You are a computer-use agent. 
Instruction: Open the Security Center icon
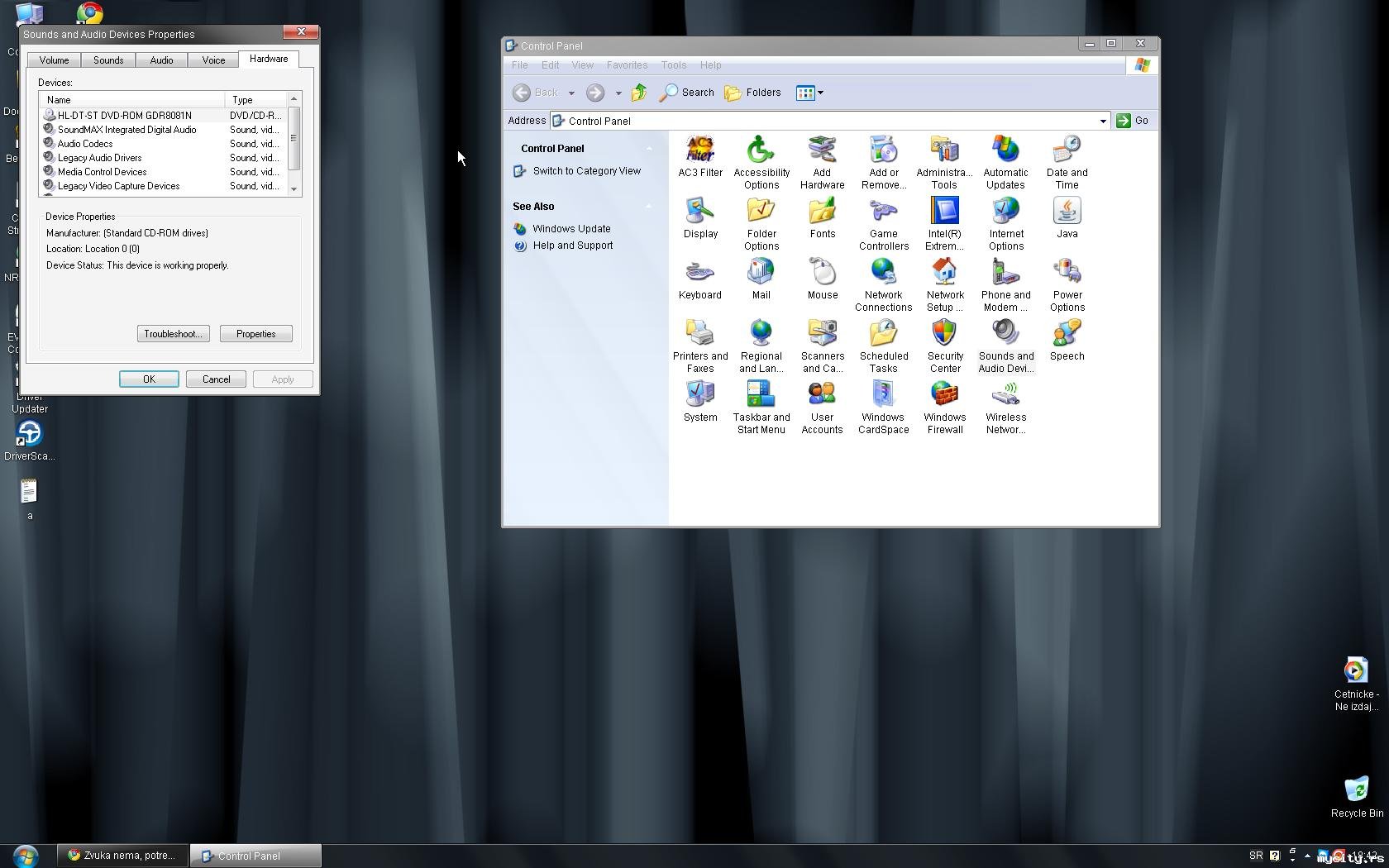(944, 335)
